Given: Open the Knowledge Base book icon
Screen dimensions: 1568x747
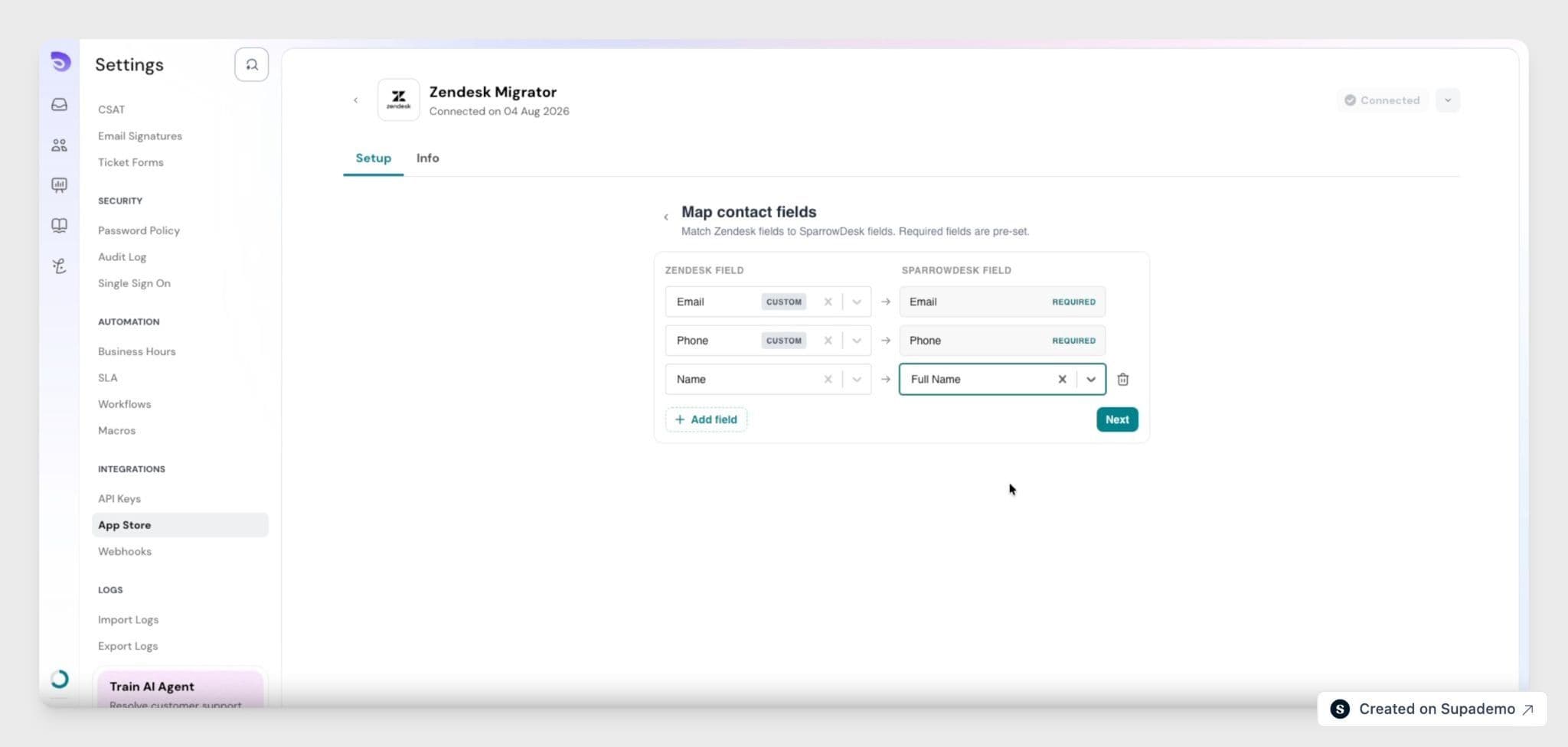Looking at the screenshot, I should [x=60, y=226].
